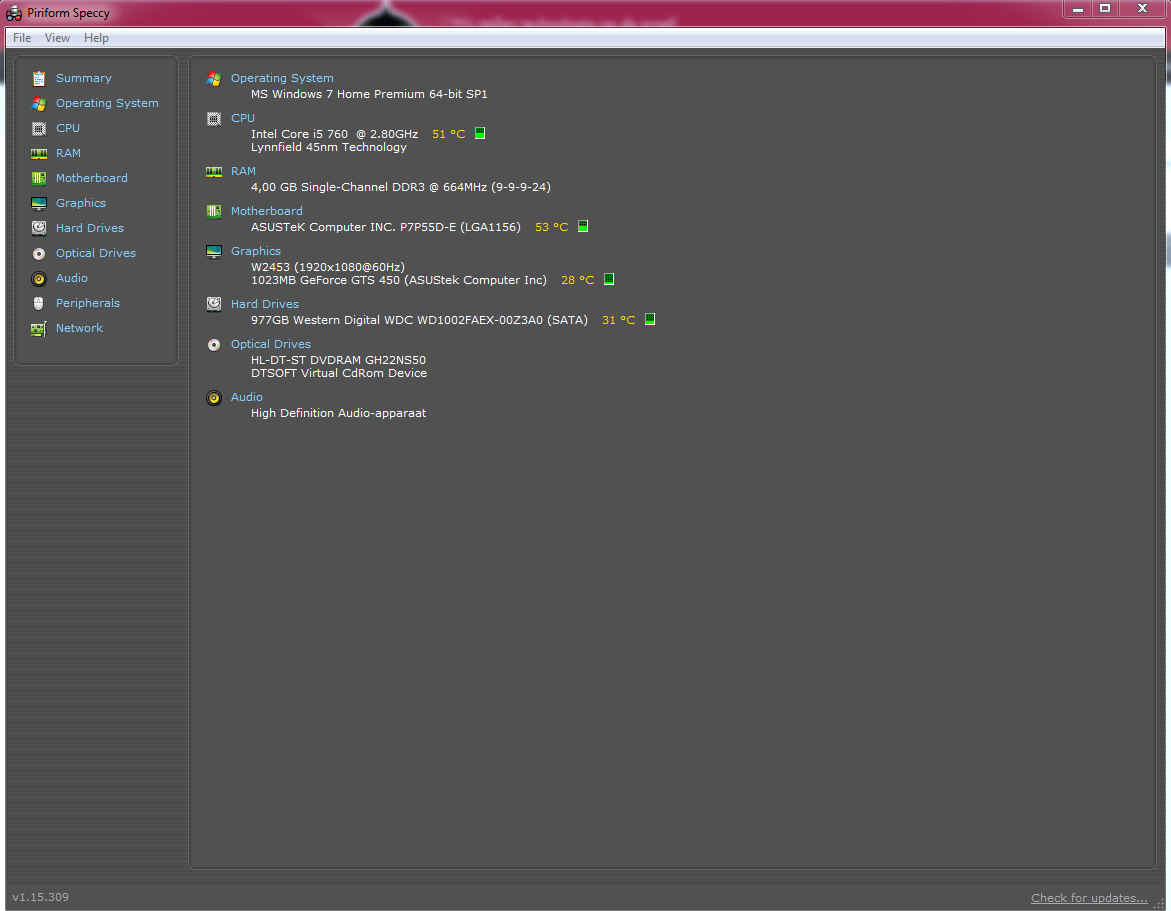This screenshot has width=1171, height=911.
Task: Click version number v1.15.309 in status bar
Action: [41, 897]
